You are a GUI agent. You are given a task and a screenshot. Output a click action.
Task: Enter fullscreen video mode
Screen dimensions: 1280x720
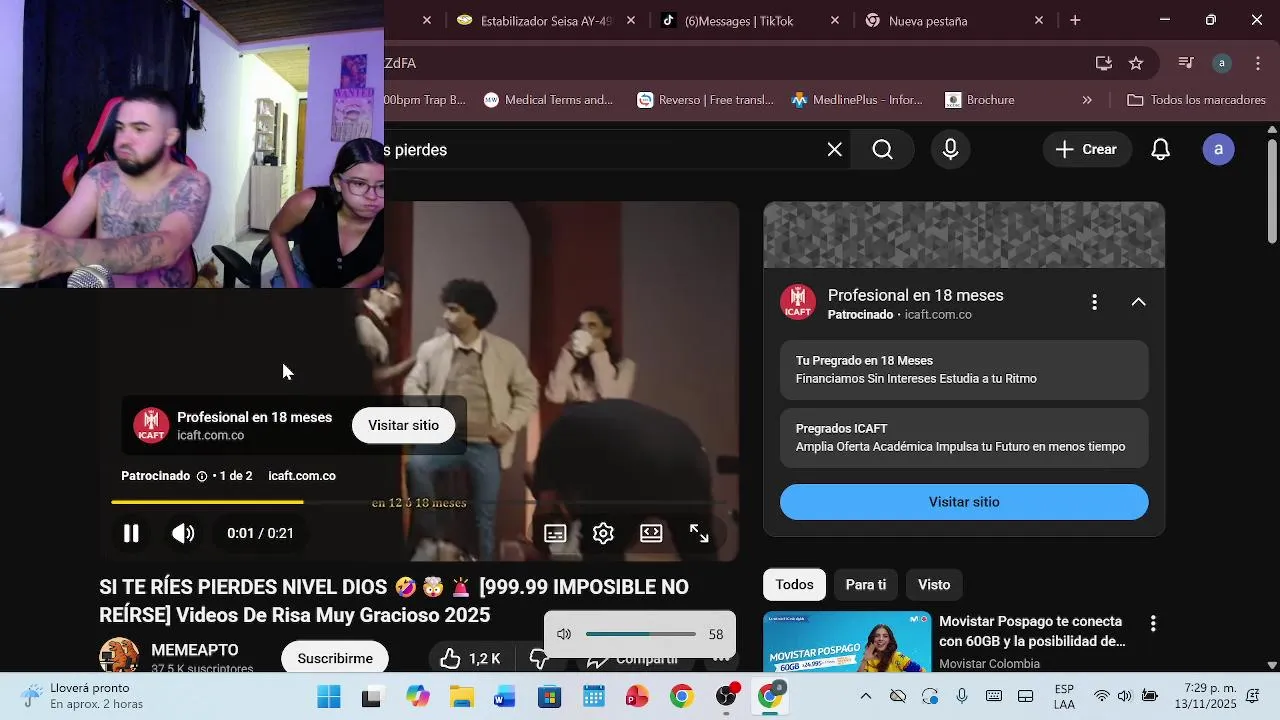point(699,533)
